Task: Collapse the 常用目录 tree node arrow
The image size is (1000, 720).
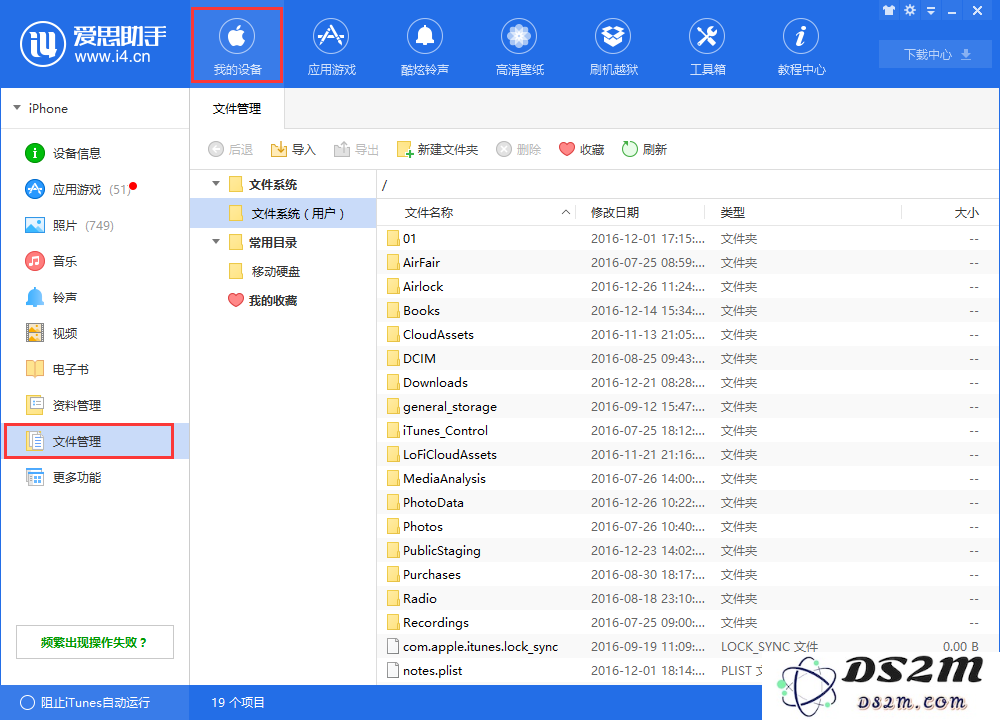Action: tap(216, 242)
